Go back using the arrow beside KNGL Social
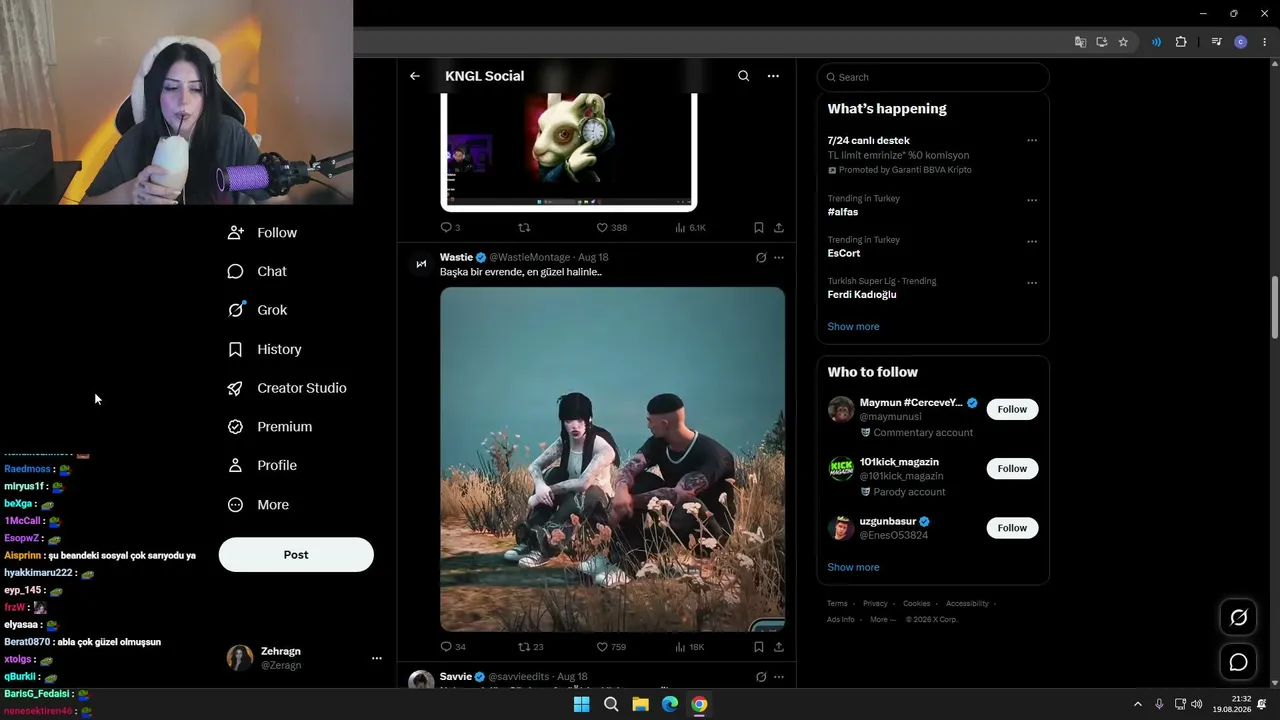The height and width of the screenshot is (720, 1280). pos(415,76)
